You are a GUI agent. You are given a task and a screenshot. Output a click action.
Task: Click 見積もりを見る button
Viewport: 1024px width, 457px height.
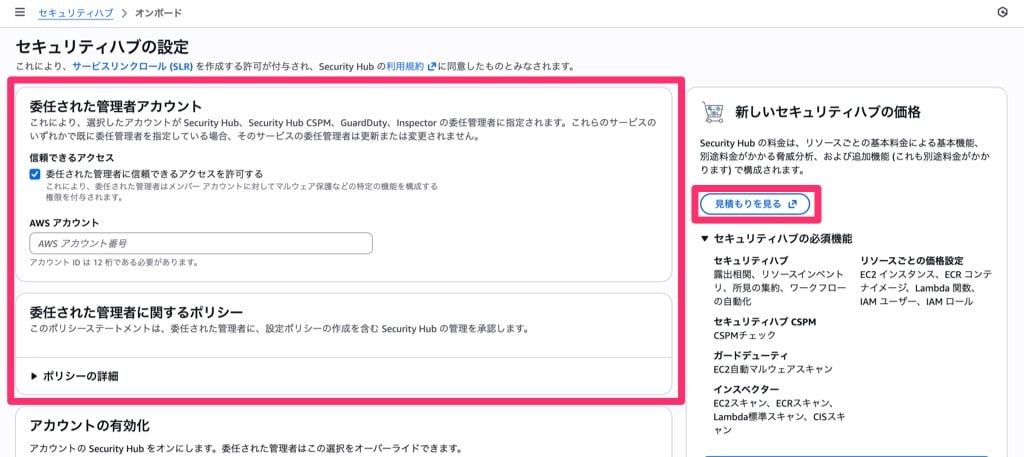coord(755,204)
